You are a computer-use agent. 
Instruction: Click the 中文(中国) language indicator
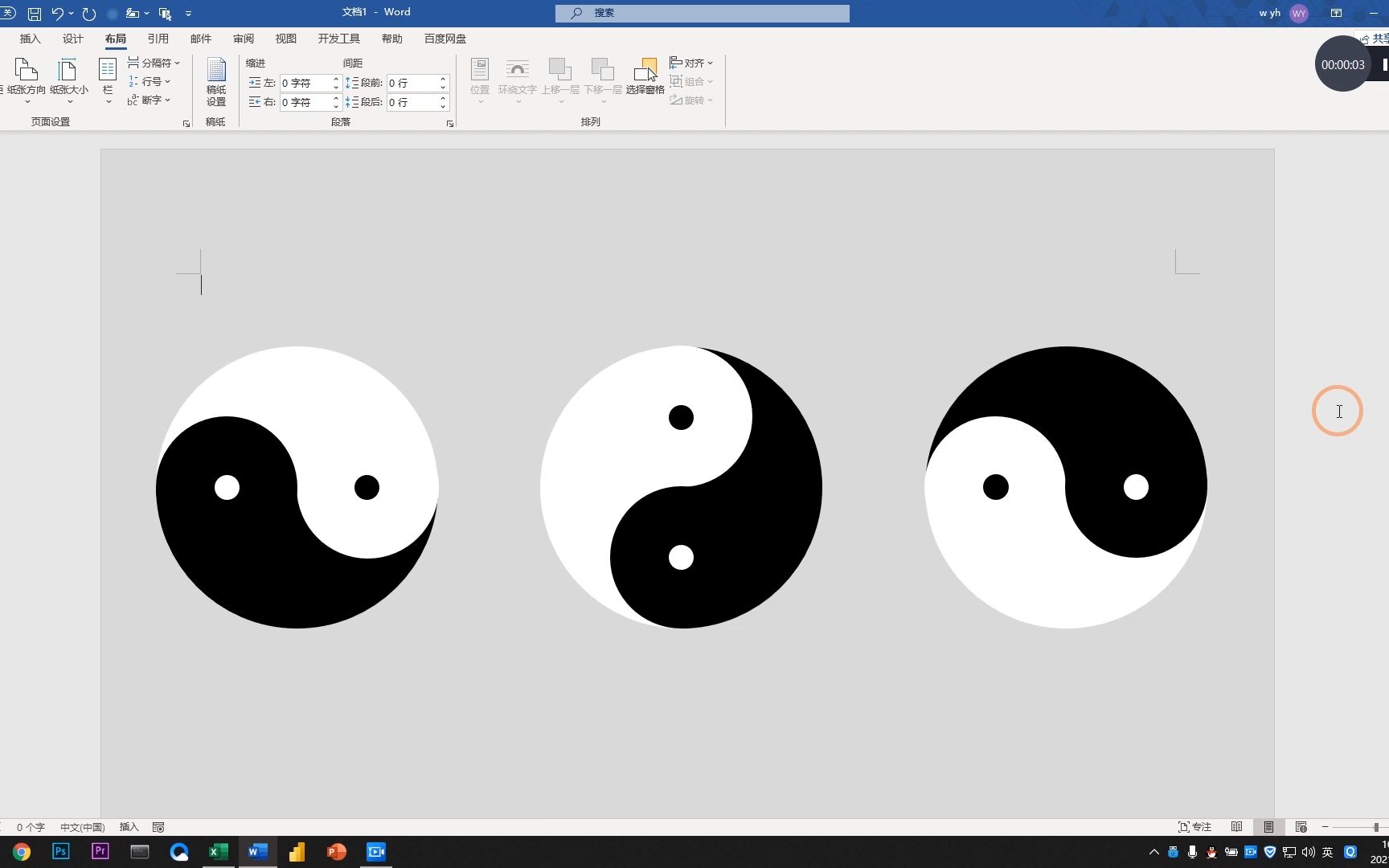tap(82, 827)
